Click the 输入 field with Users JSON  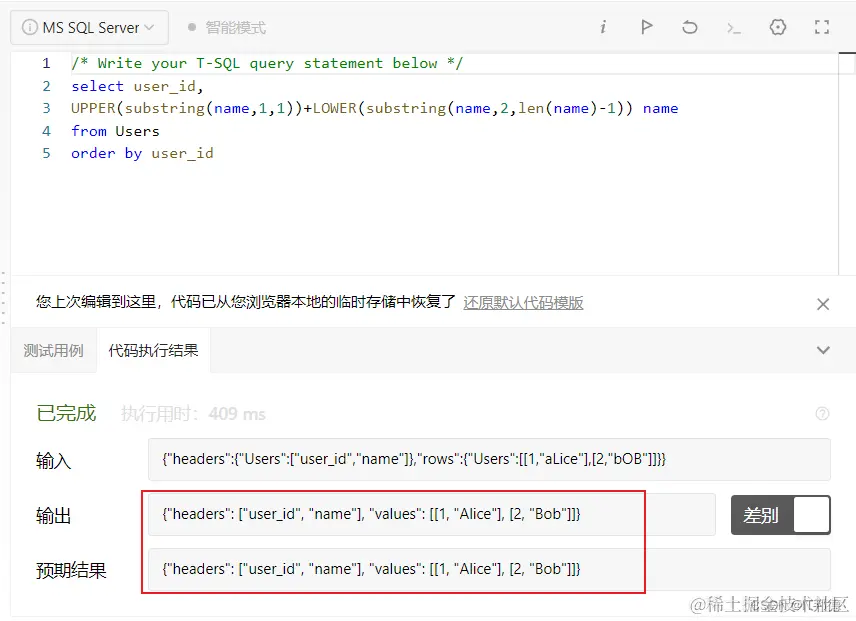pos(489,459)
